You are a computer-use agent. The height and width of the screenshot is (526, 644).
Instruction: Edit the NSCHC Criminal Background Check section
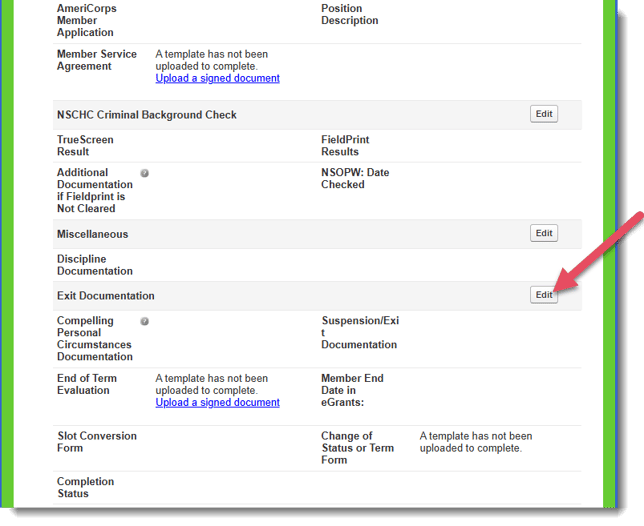tap(543, 114)
